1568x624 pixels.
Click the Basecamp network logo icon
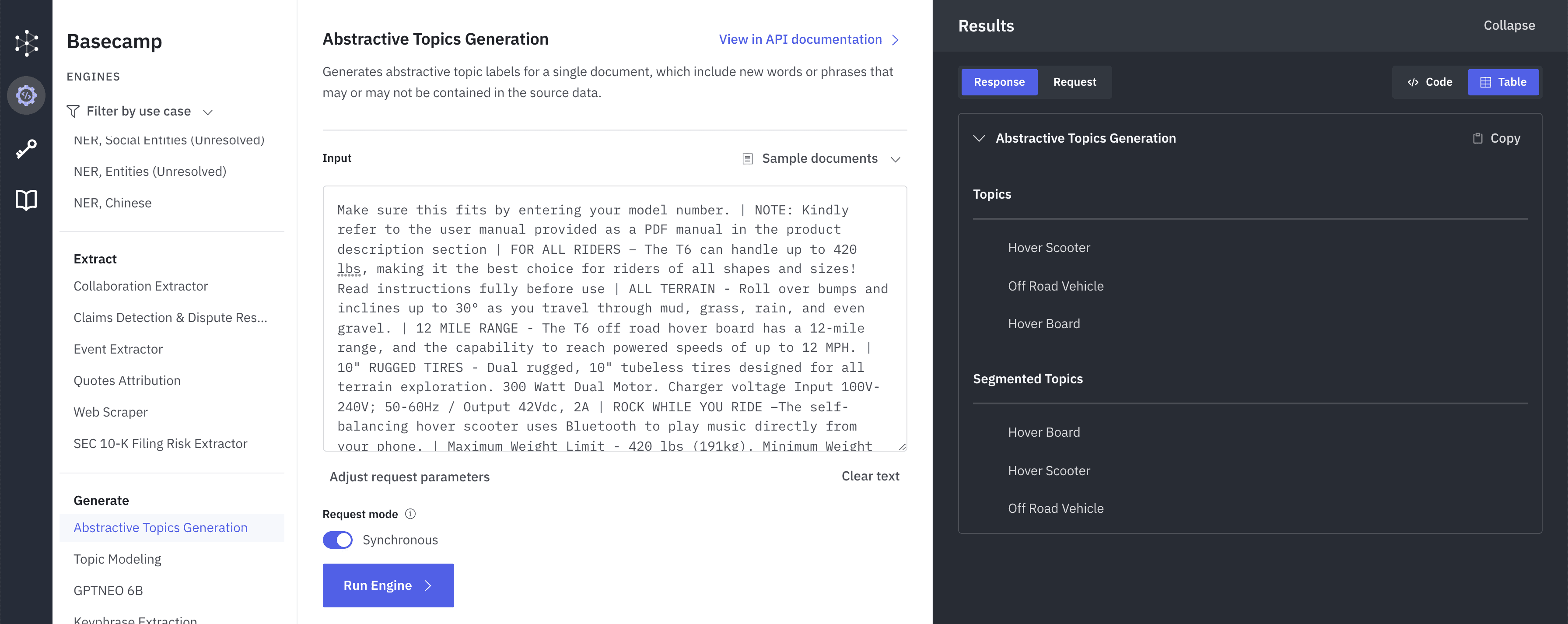tap(26, 43)
